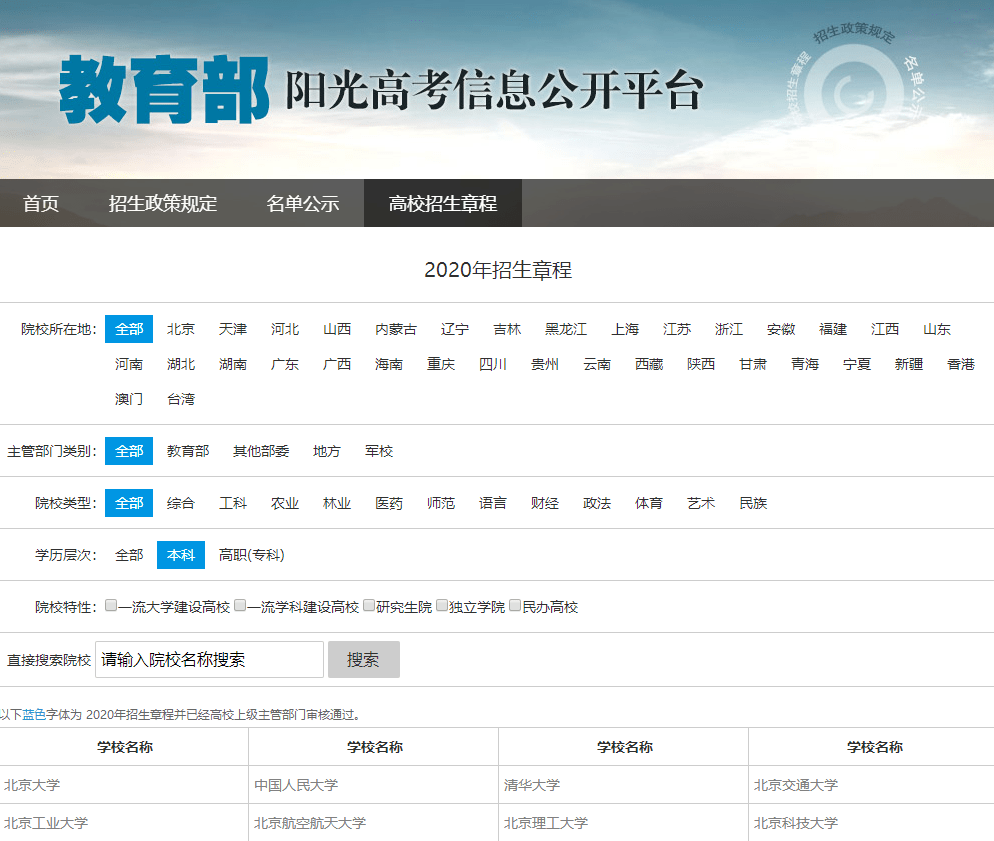Filter location by 天津
The image size is (994, 841).
233,329
